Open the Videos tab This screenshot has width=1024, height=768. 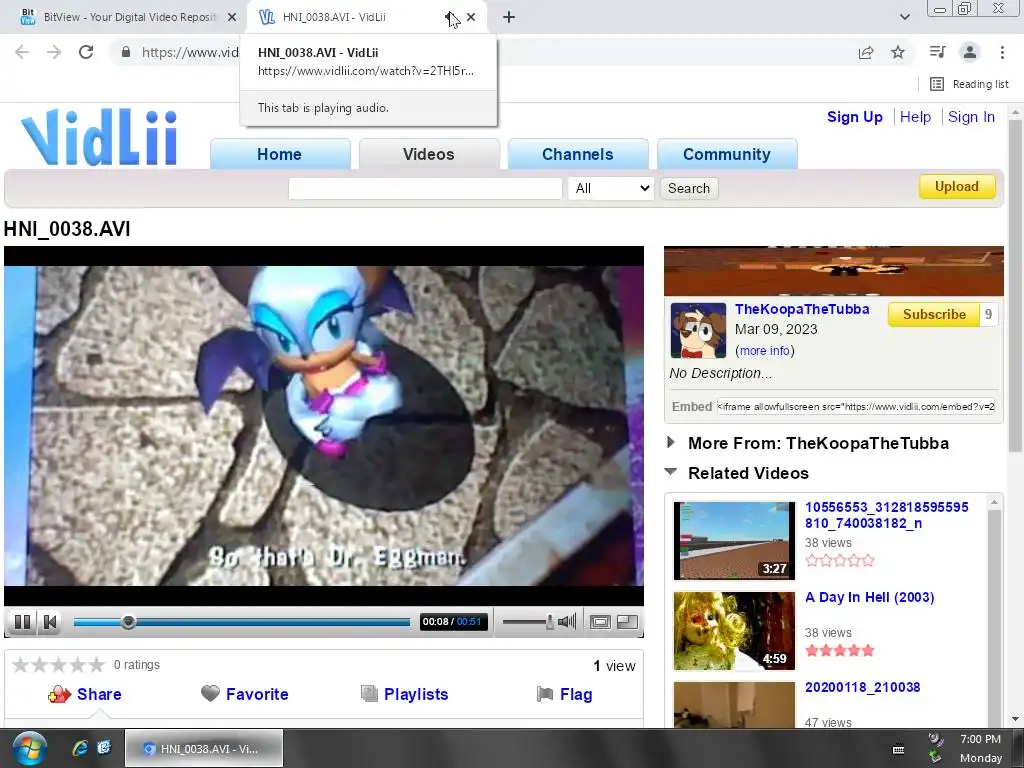428,154
